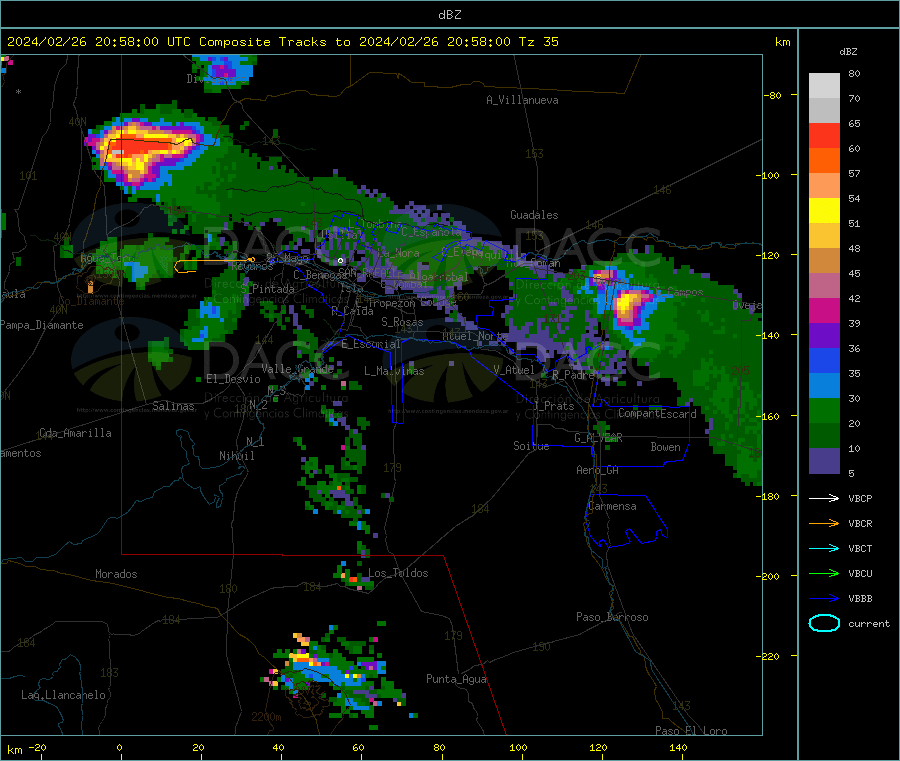Click the J_Prats map label
This screenshot has height=761, width=900.
click(553, 406)
